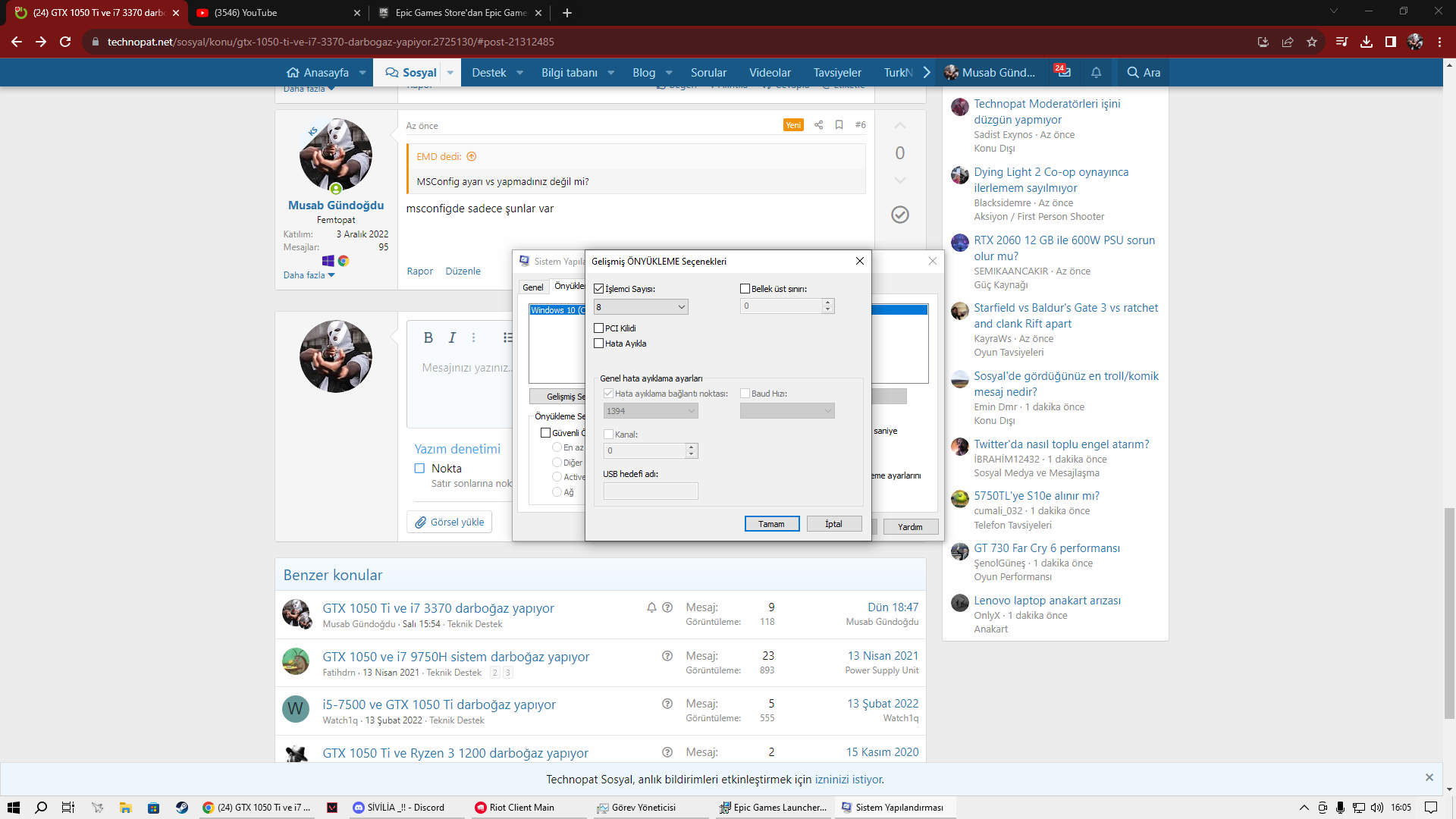Click the Bold formatting icon in the editor

(x=428, y=338)
